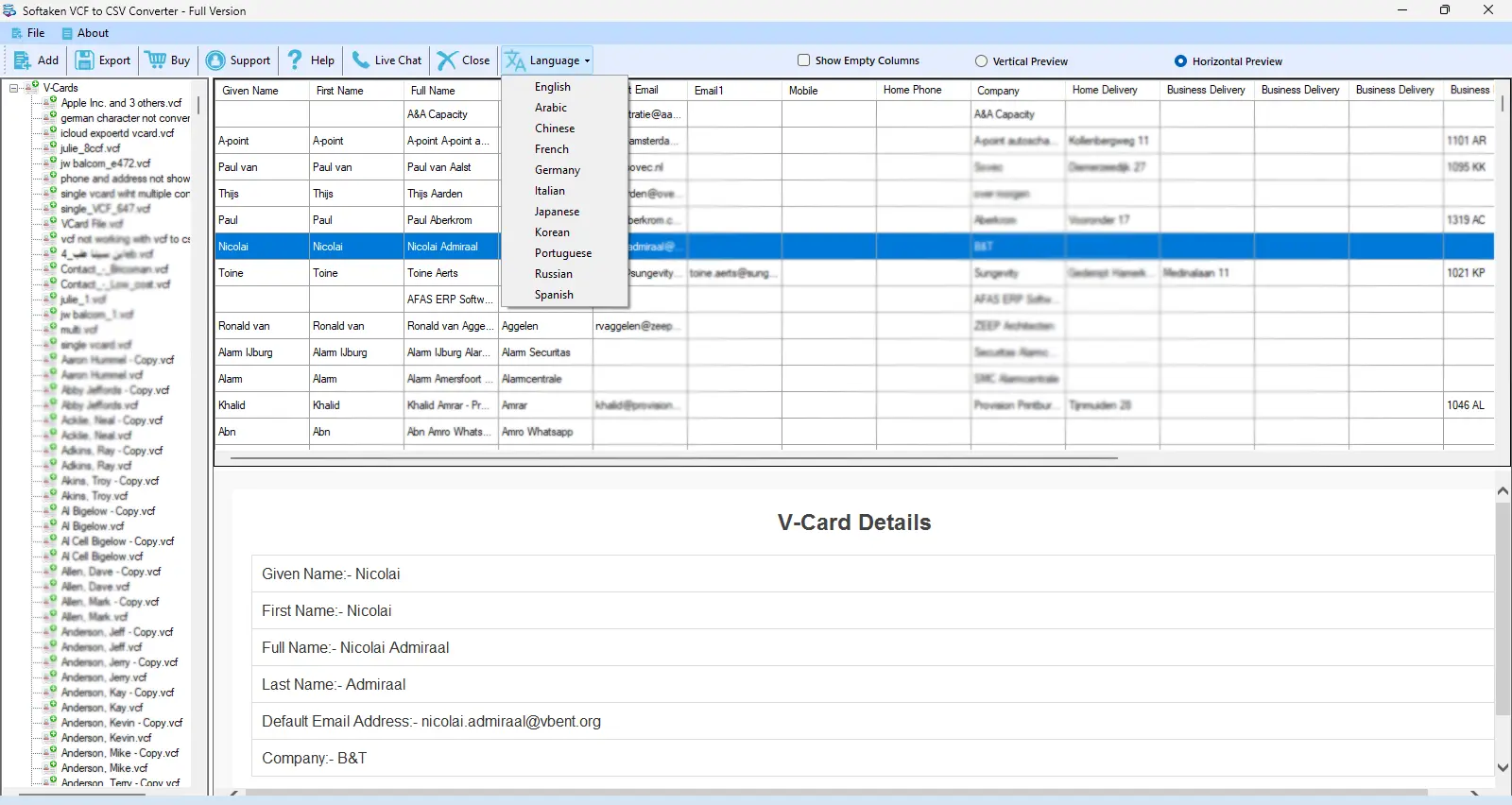
Task: Click the 'Mobile' column header
Action: pos(803,91)
